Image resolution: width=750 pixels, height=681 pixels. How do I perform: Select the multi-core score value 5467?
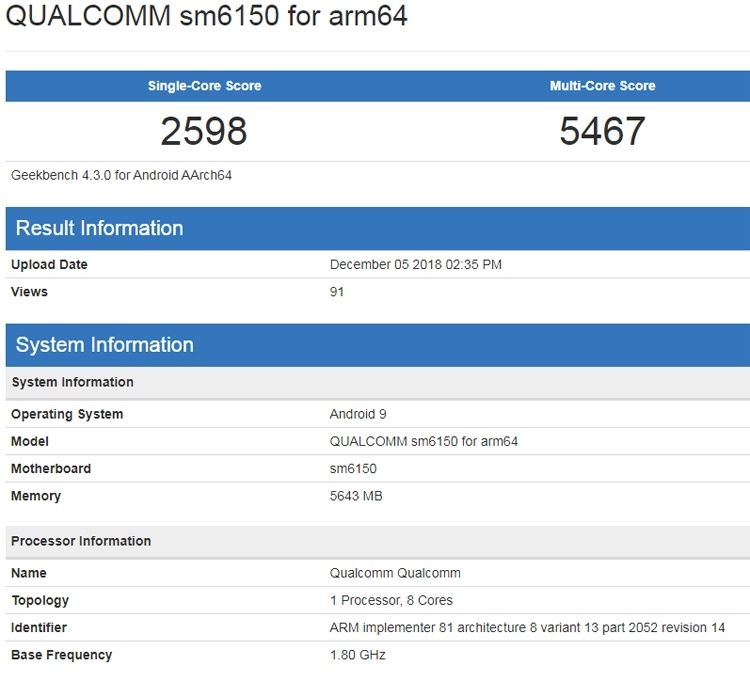(x=602, y=131)
